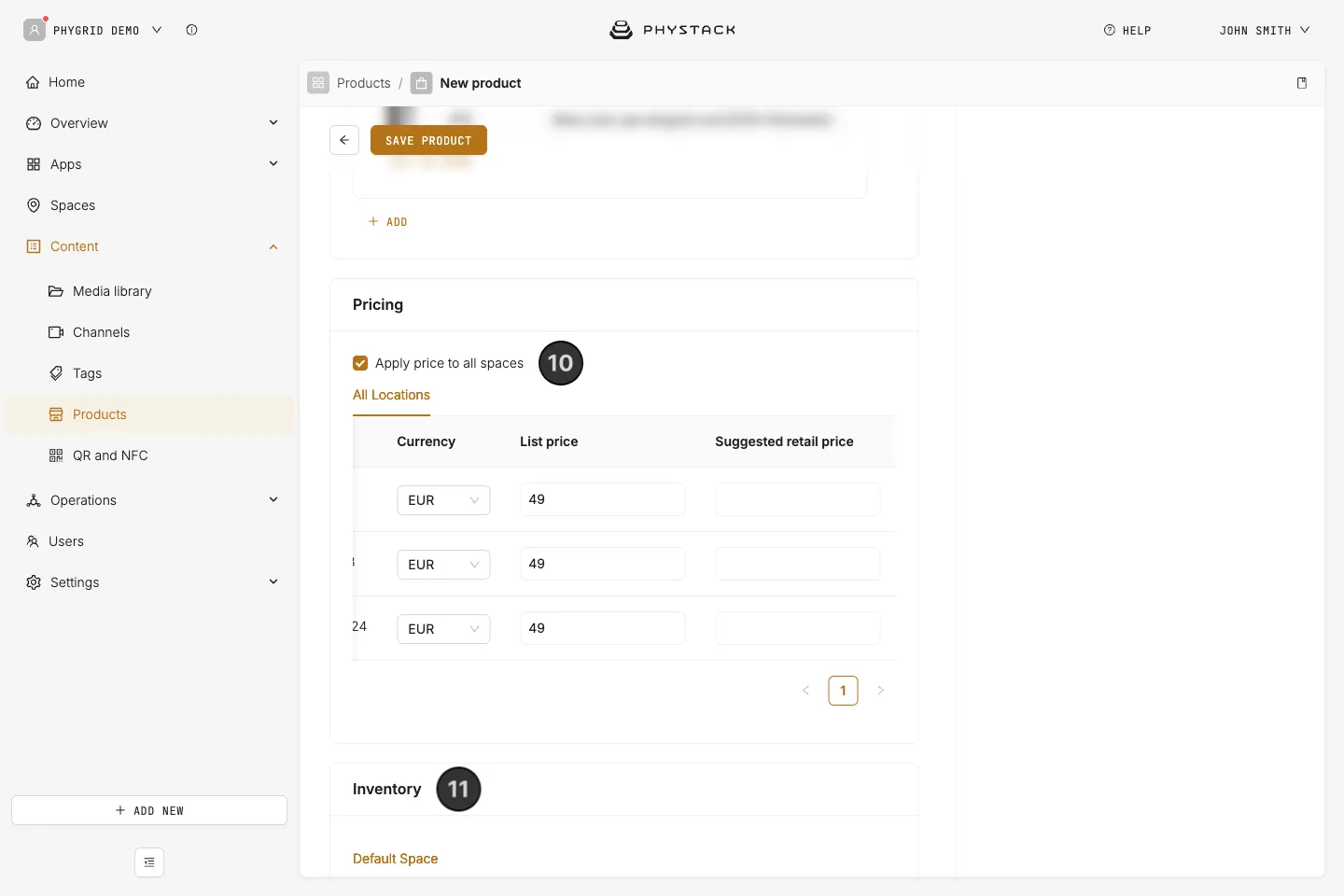Switch to the All Locations tab
Screen dimensions: 1344x896
pyautogui.click(x=391, y=396)
